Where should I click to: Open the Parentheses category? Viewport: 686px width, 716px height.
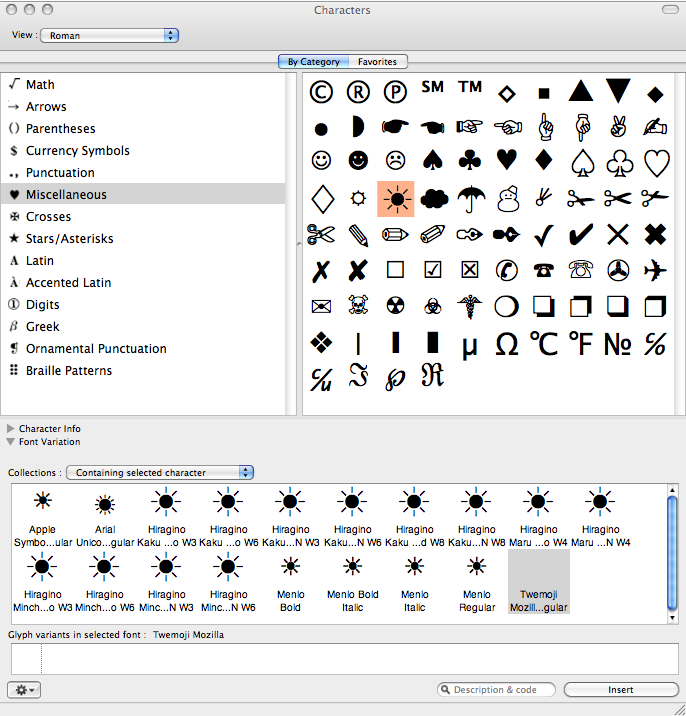point(143,128)
